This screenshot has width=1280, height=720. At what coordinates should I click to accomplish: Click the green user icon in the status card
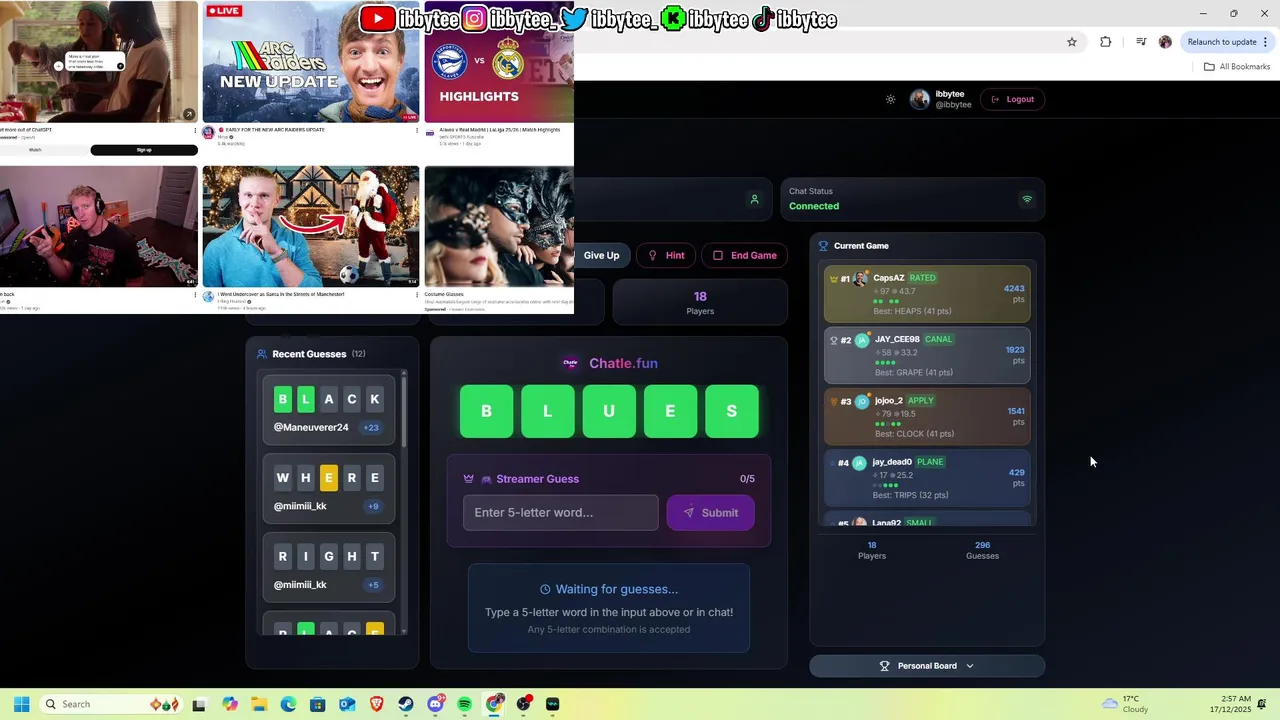point(755,199)
